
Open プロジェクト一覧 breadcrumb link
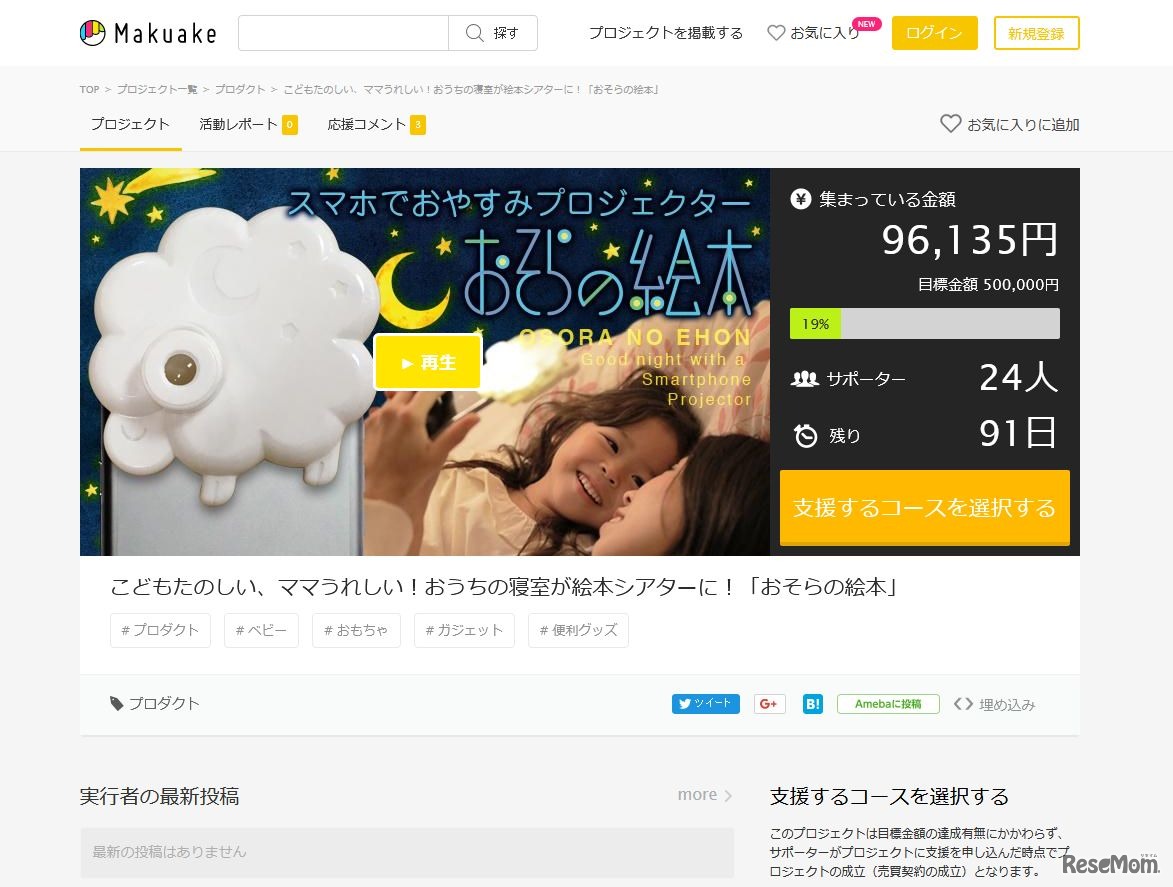click(156, 89)
